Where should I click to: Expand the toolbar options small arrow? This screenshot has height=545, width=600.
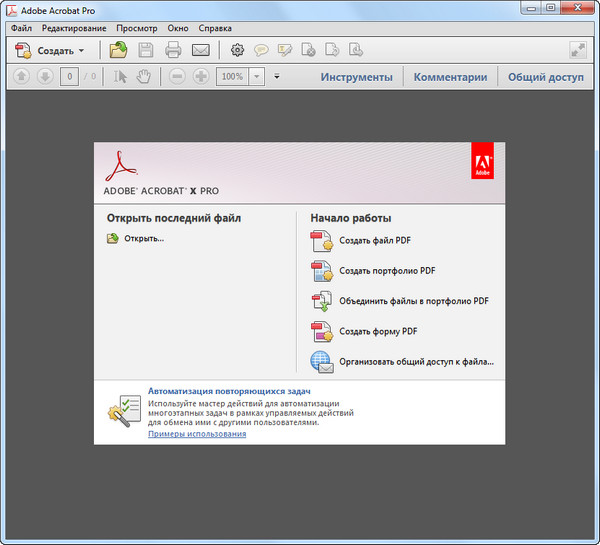point(277,77)
